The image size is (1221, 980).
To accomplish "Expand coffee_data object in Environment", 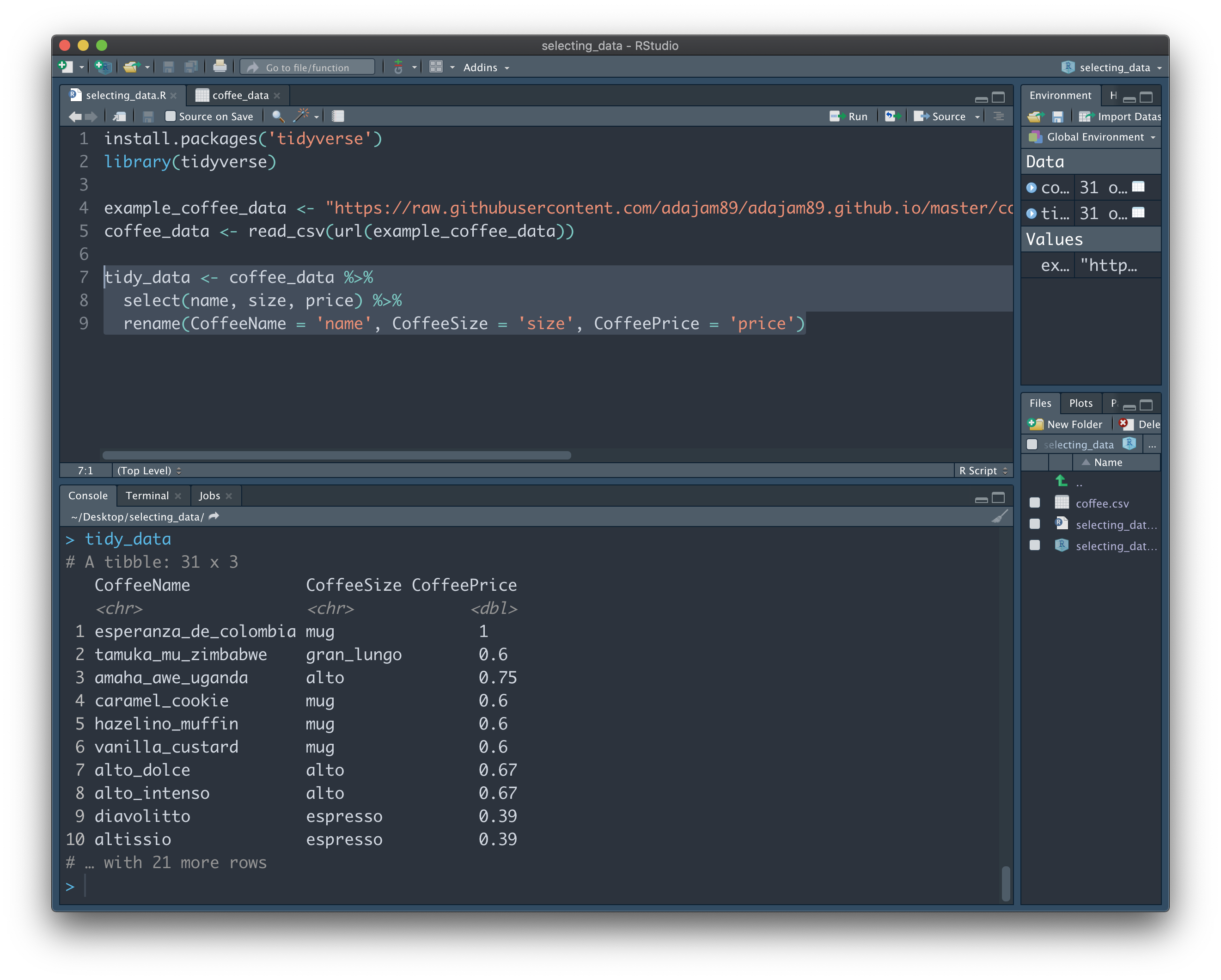I will tap(1031, 188).
